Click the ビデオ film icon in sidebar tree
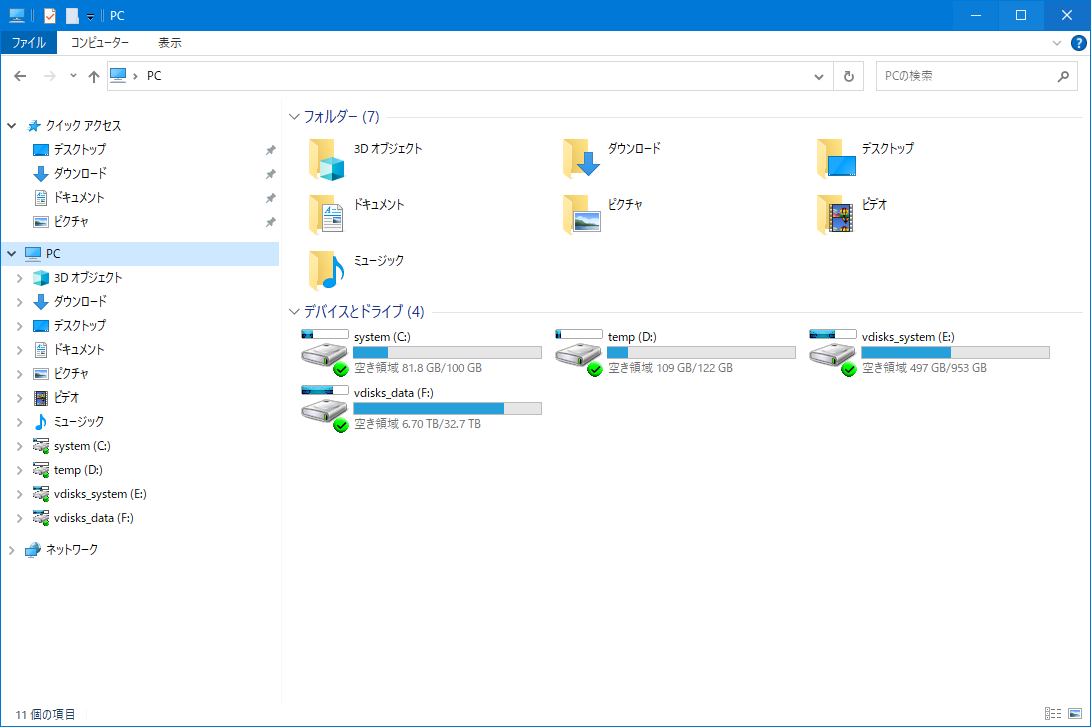The image size is (1091, 727). 41,398
